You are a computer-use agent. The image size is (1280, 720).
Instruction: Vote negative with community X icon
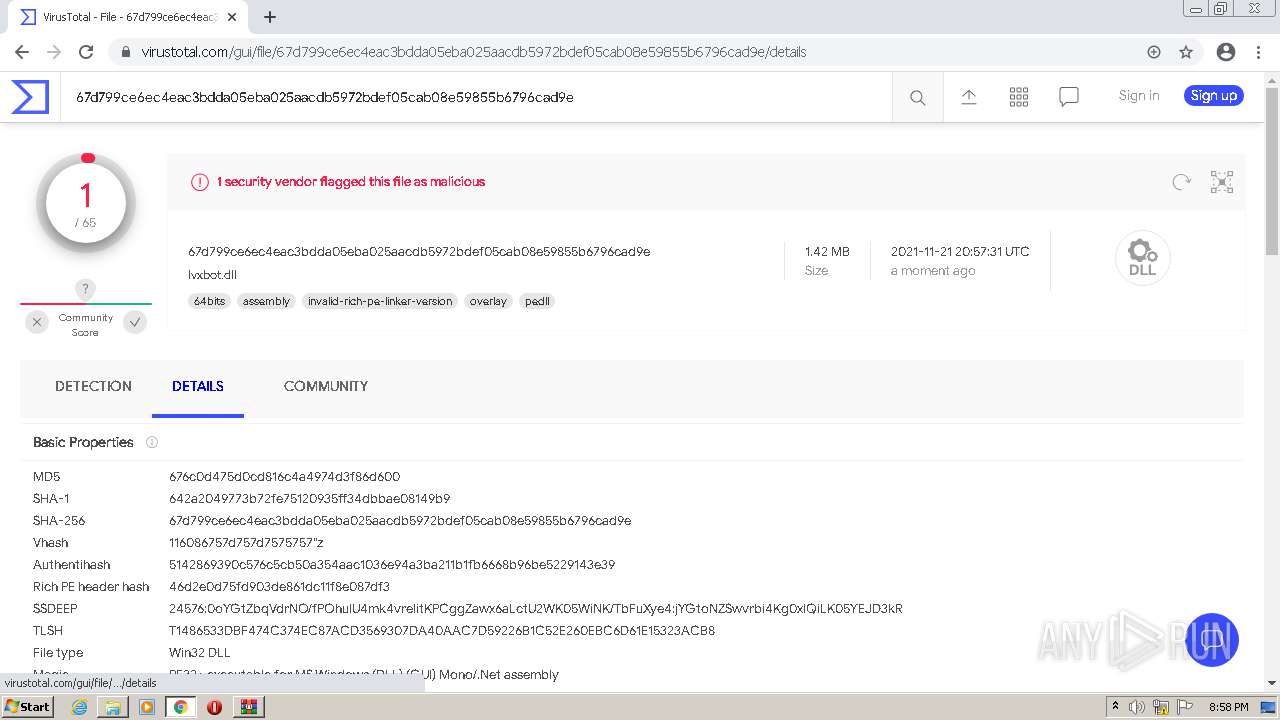coord(37,322)
